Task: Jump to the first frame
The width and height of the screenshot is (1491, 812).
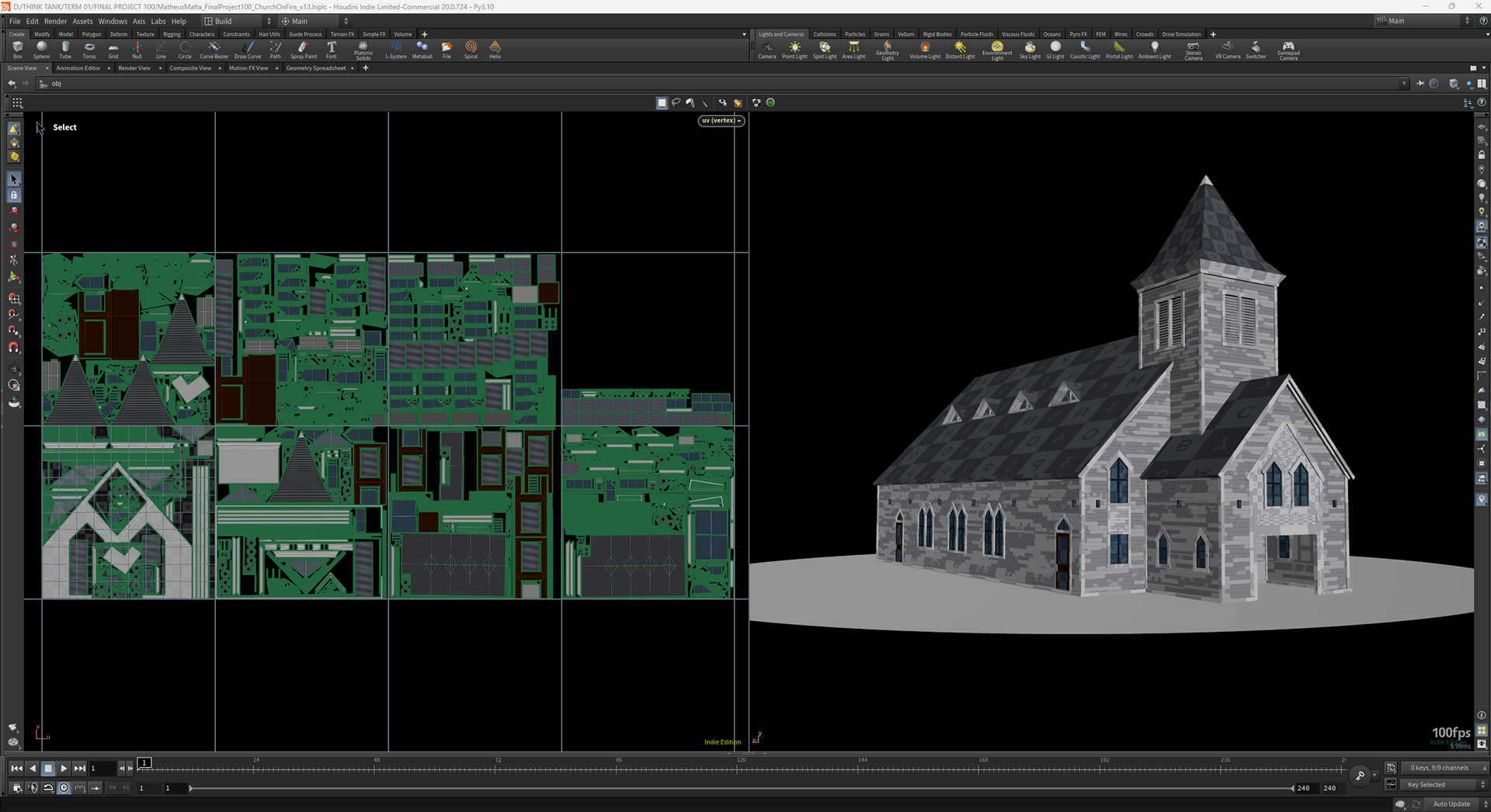Action: pyautogui.click(x=16, y=769)
